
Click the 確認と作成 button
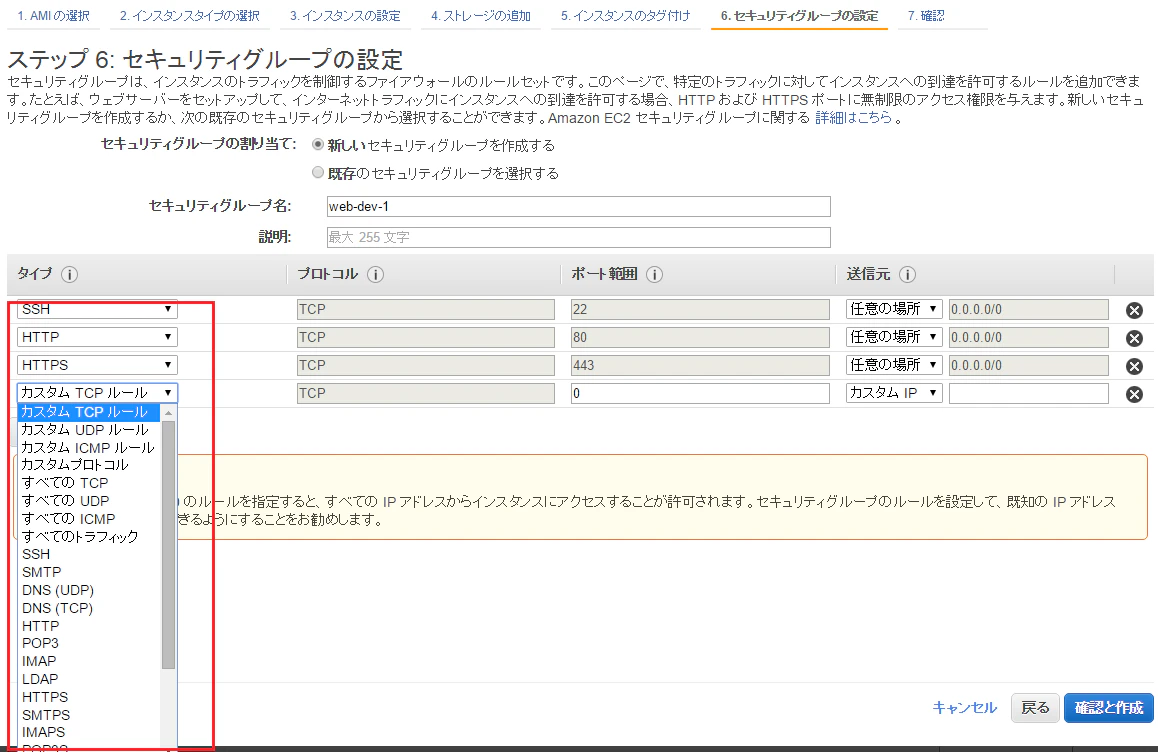pos(1109,708)
